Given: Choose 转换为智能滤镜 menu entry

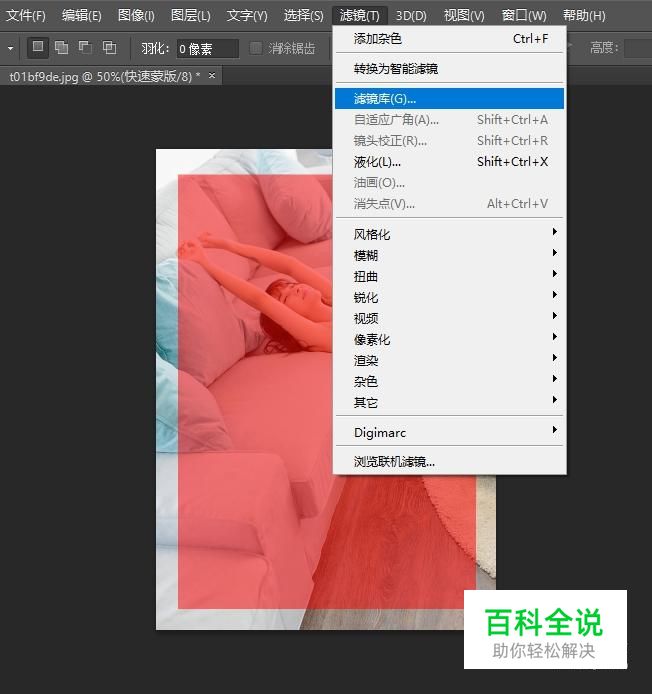Looking at the screenshot, I should (x=449, y=69).
